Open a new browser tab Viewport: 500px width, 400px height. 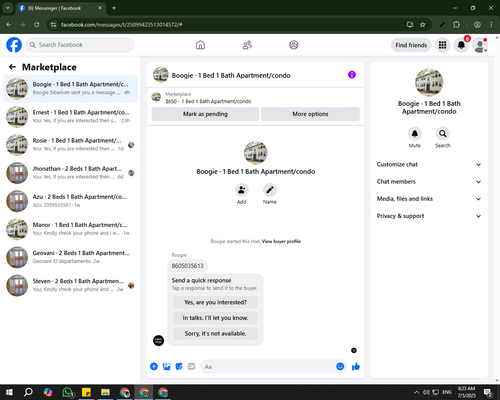[114, 8]
